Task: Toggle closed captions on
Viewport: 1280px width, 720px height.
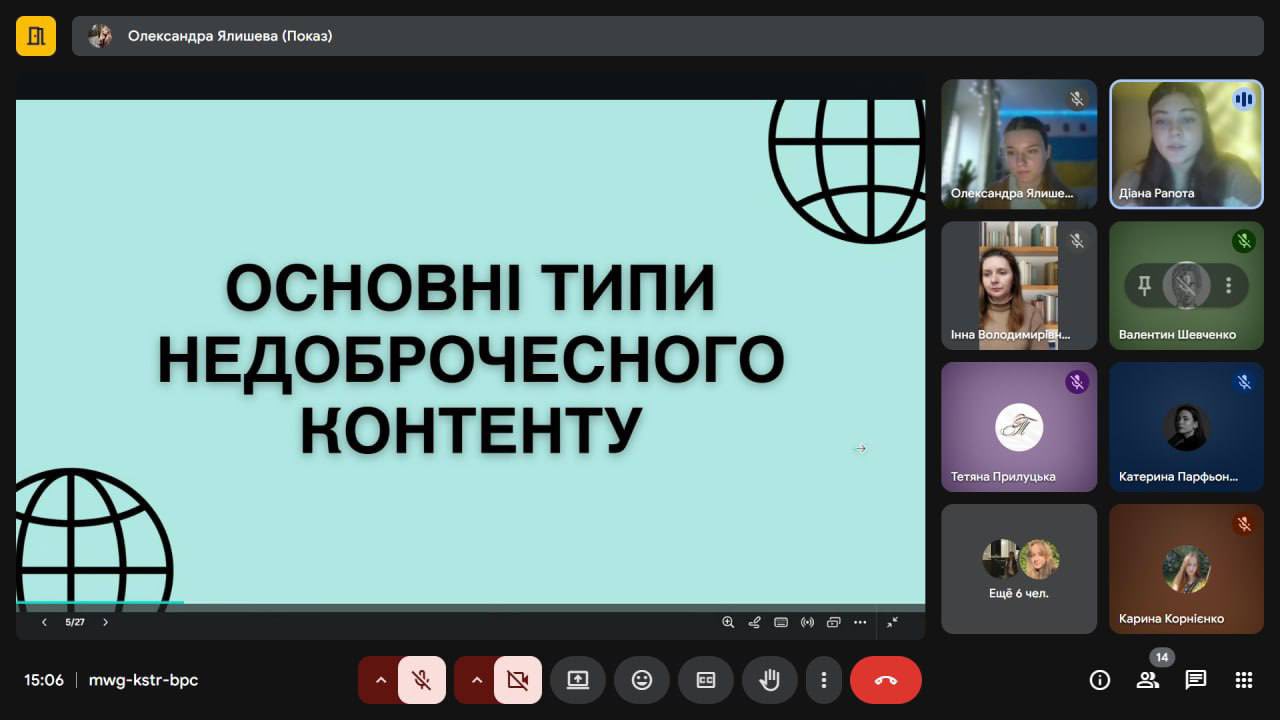Action: (705, 680)
